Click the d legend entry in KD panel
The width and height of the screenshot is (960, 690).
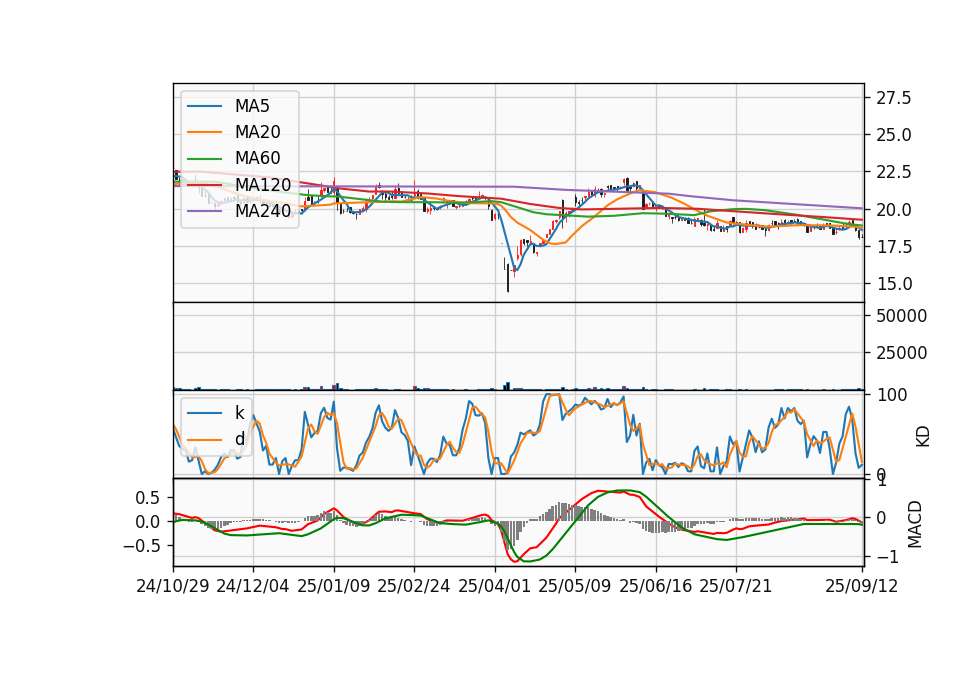click(239, 439)
